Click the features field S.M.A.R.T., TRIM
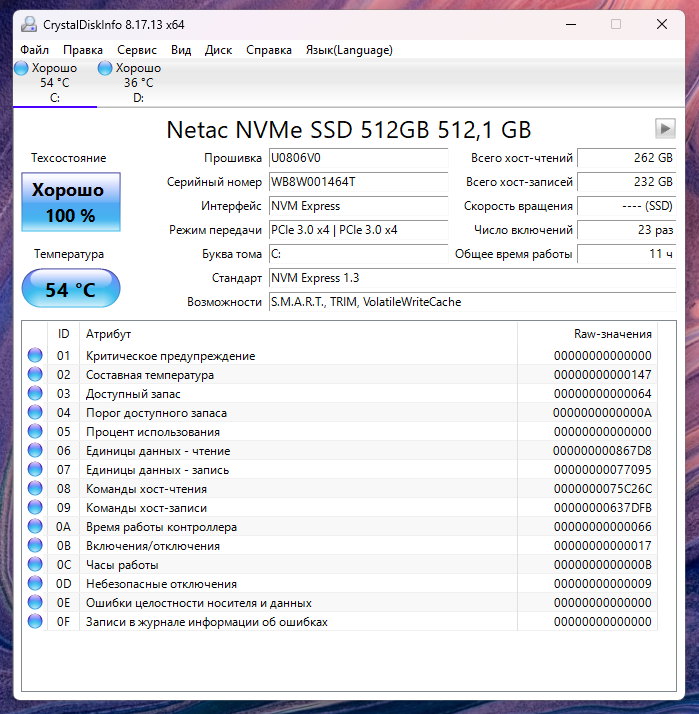Image resolution: width=699 pixels, height=714 pixels. pos(472,302)
